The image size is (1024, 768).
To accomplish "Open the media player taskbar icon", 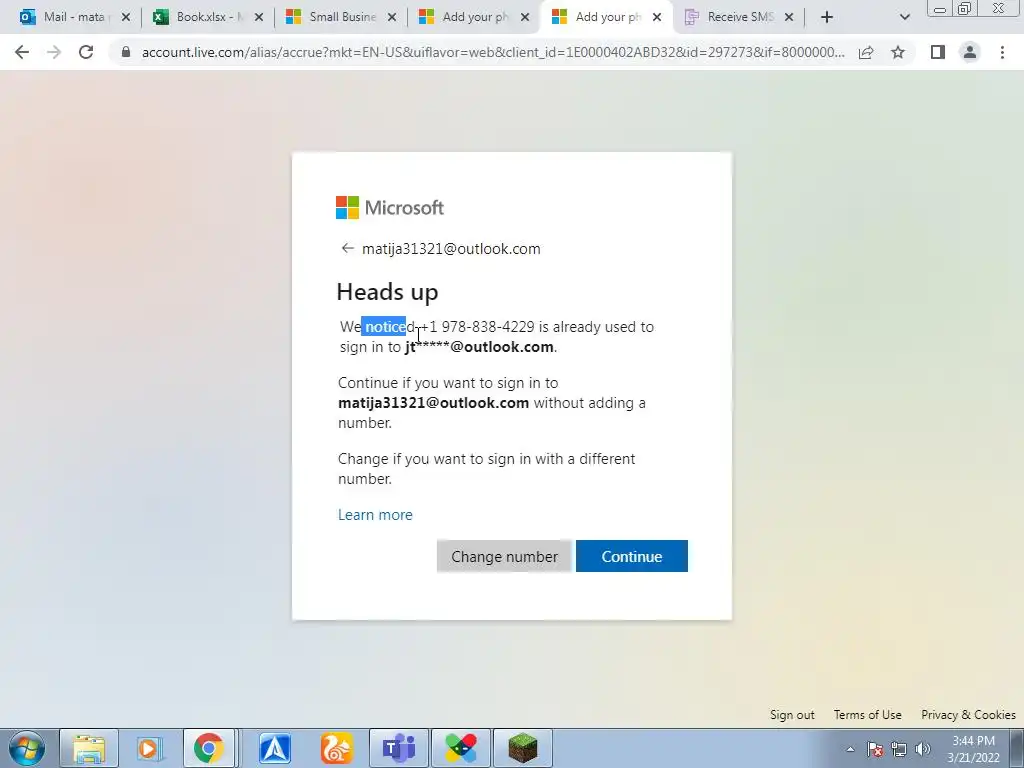I will [x=149, y=748].
